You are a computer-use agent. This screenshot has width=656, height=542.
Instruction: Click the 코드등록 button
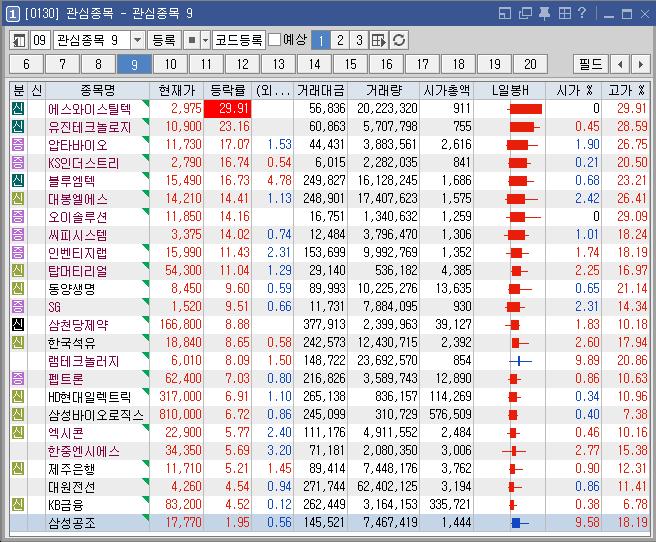tap(239, 41)
